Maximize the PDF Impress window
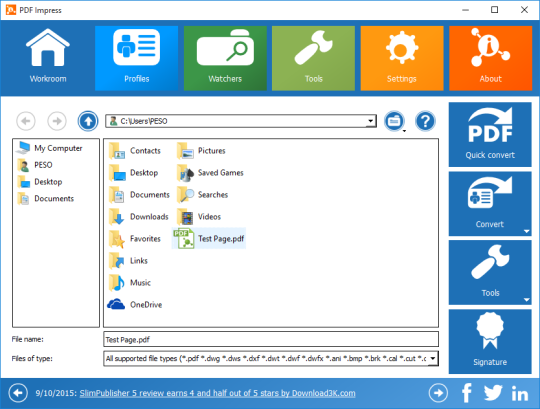 pos(494,10)
